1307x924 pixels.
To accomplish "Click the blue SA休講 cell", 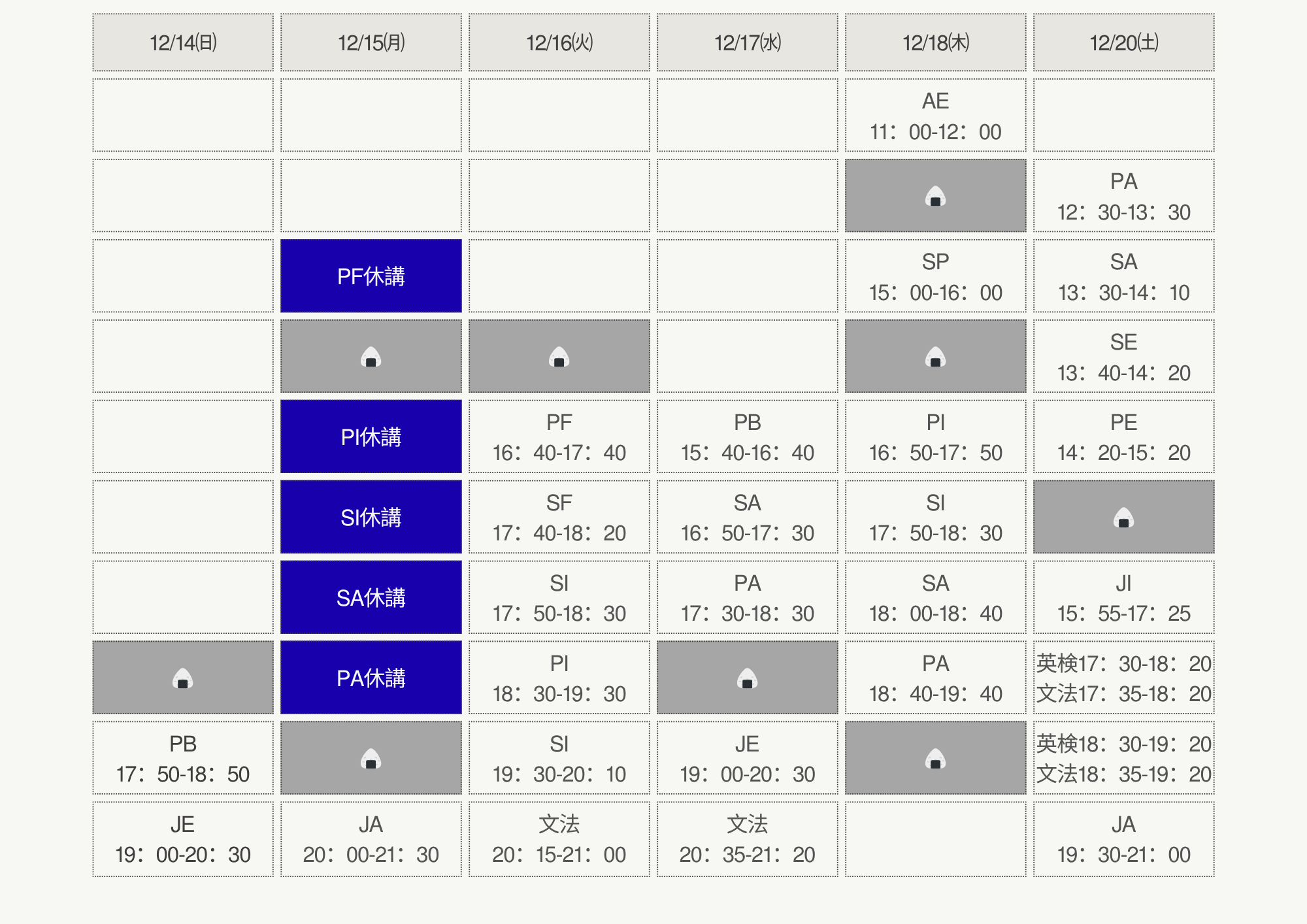I will (371, 597).
